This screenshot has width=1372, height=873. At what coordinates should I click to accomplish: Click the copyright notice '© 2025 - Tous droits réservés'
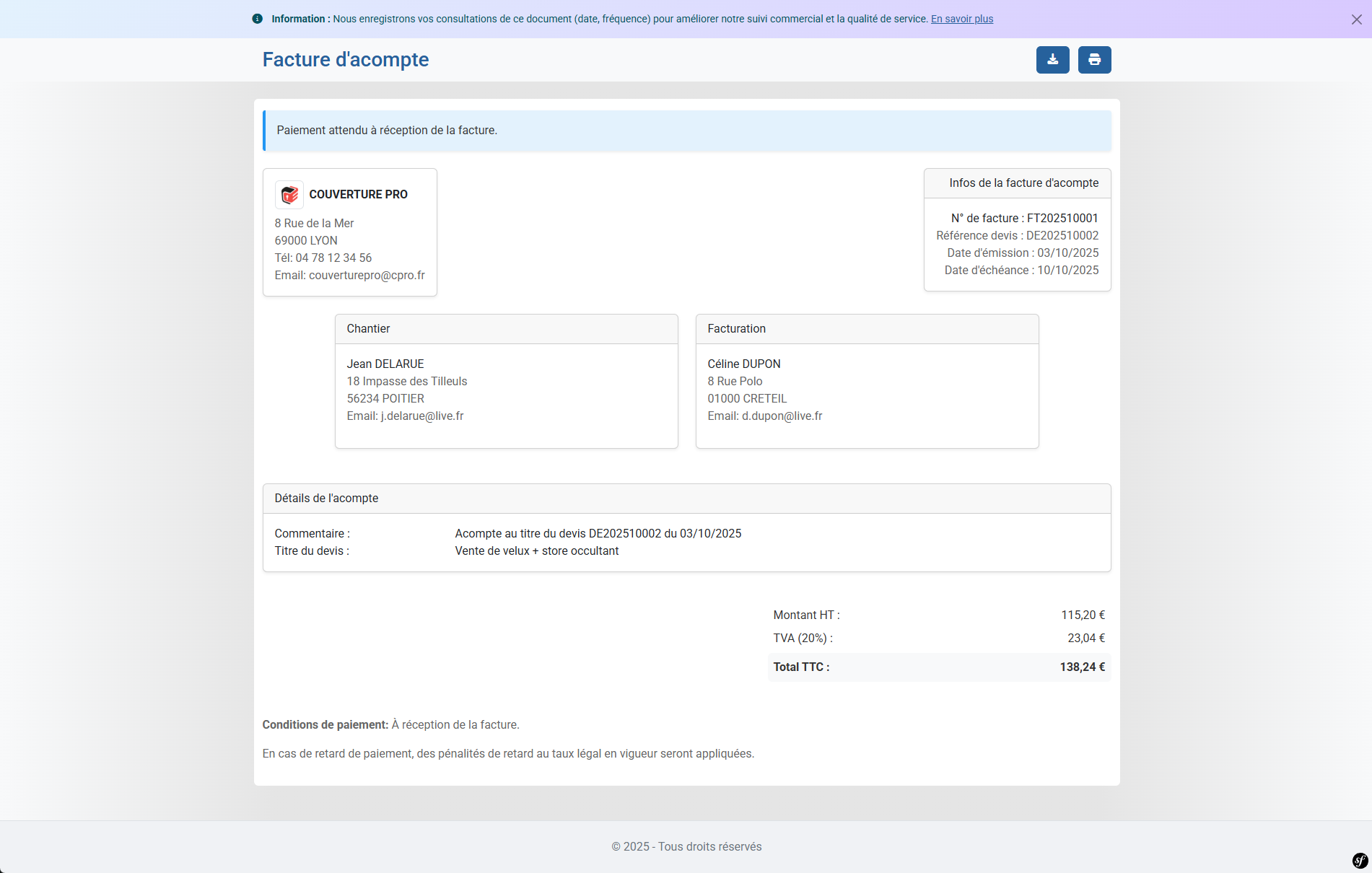pyautogui.click(x=686, y=846)
